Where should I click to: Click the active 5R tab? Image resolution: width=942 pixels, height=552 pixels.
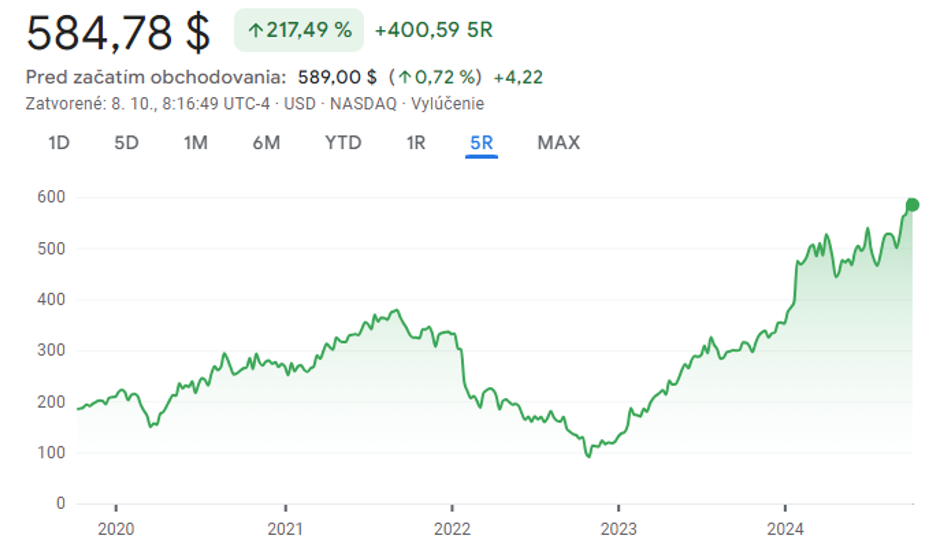(x=481, y=143)
